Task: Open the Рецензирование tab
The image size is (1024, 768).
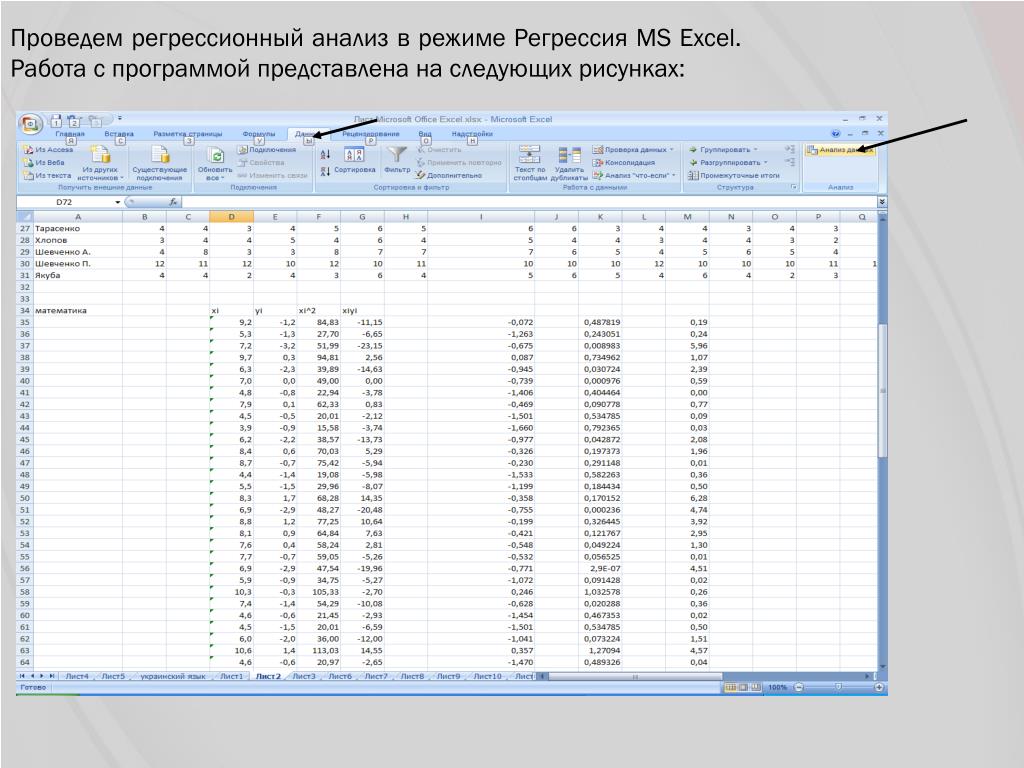Action: (370, 134)
